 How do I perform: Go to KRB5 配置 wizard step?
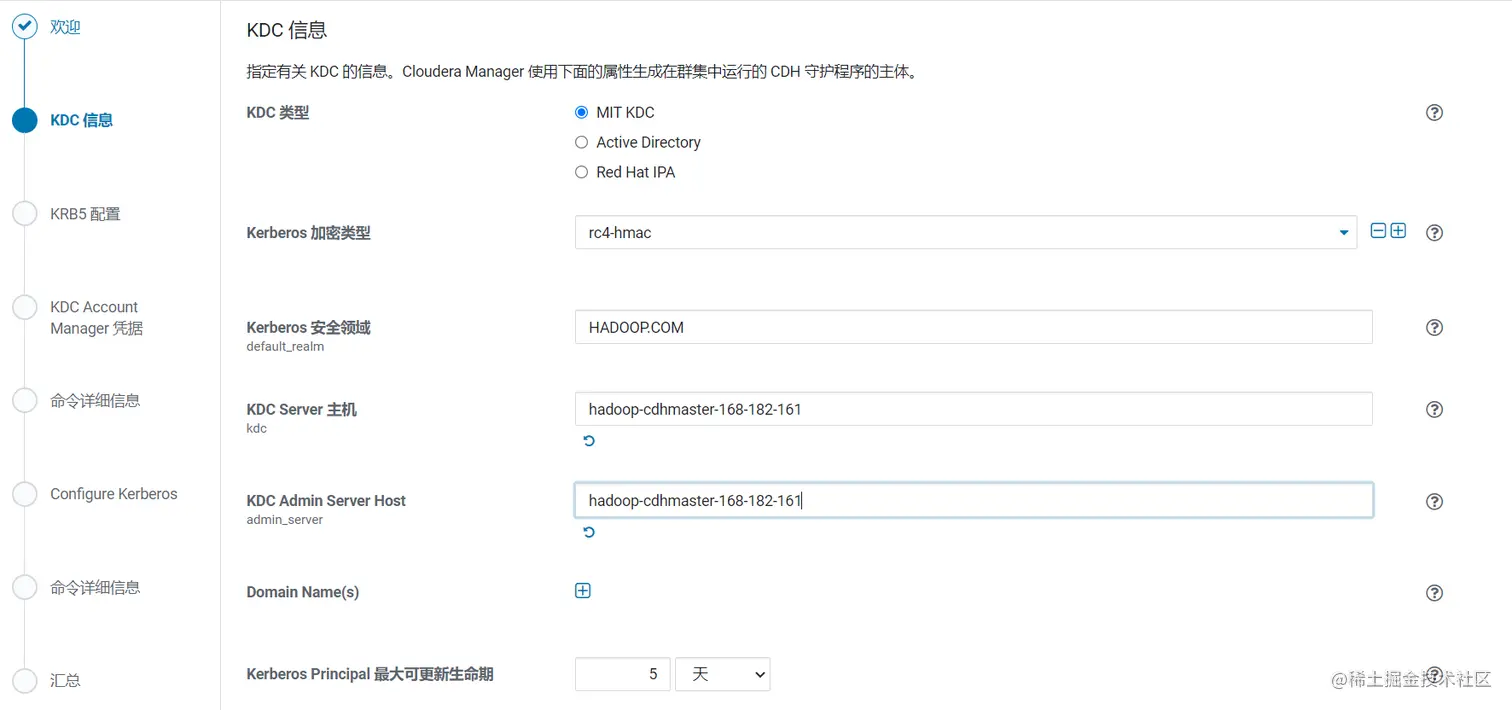click(85, 214)
